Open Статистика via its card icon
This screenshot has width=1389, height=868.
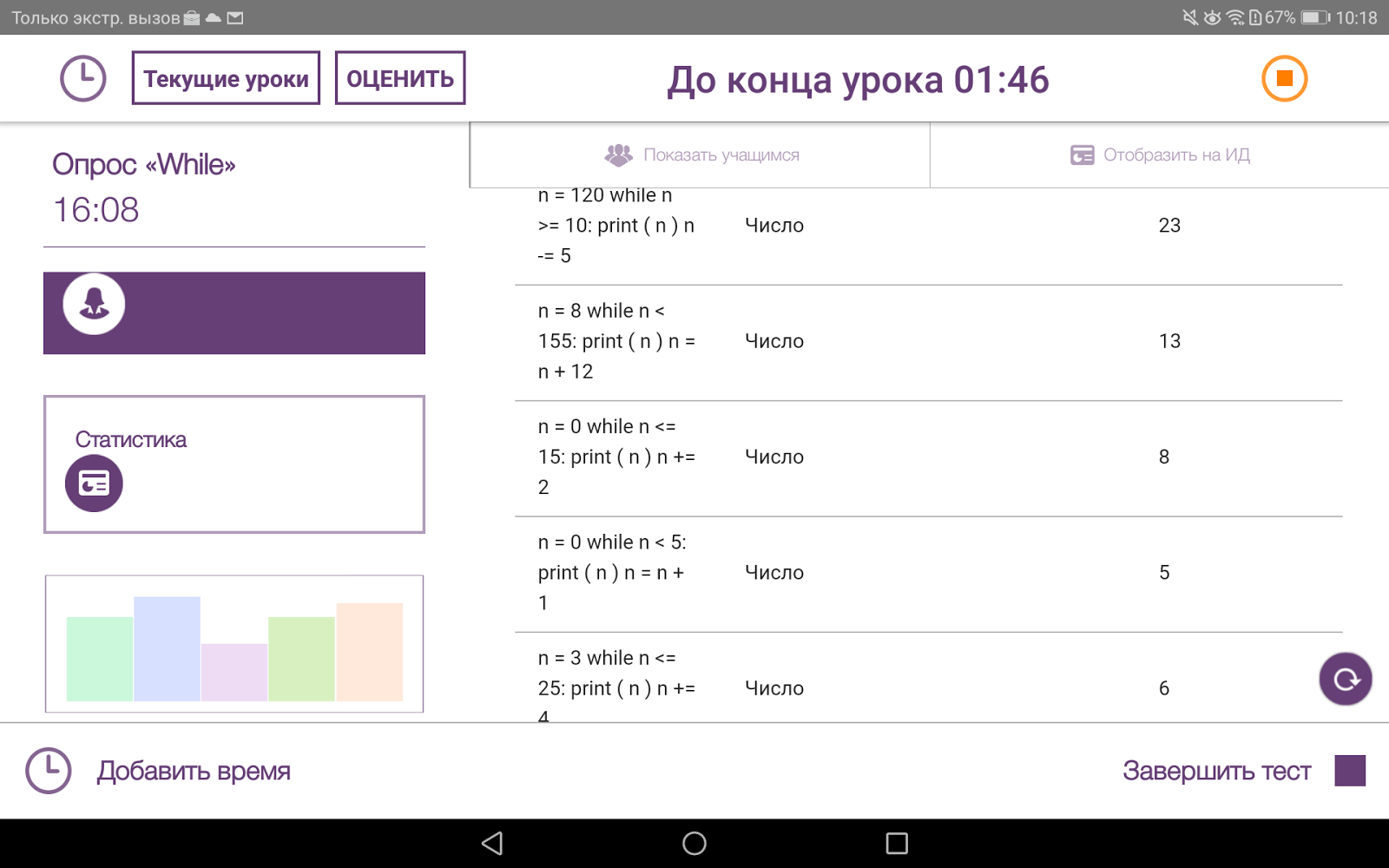pyautogui.click(x=94, y=483)
